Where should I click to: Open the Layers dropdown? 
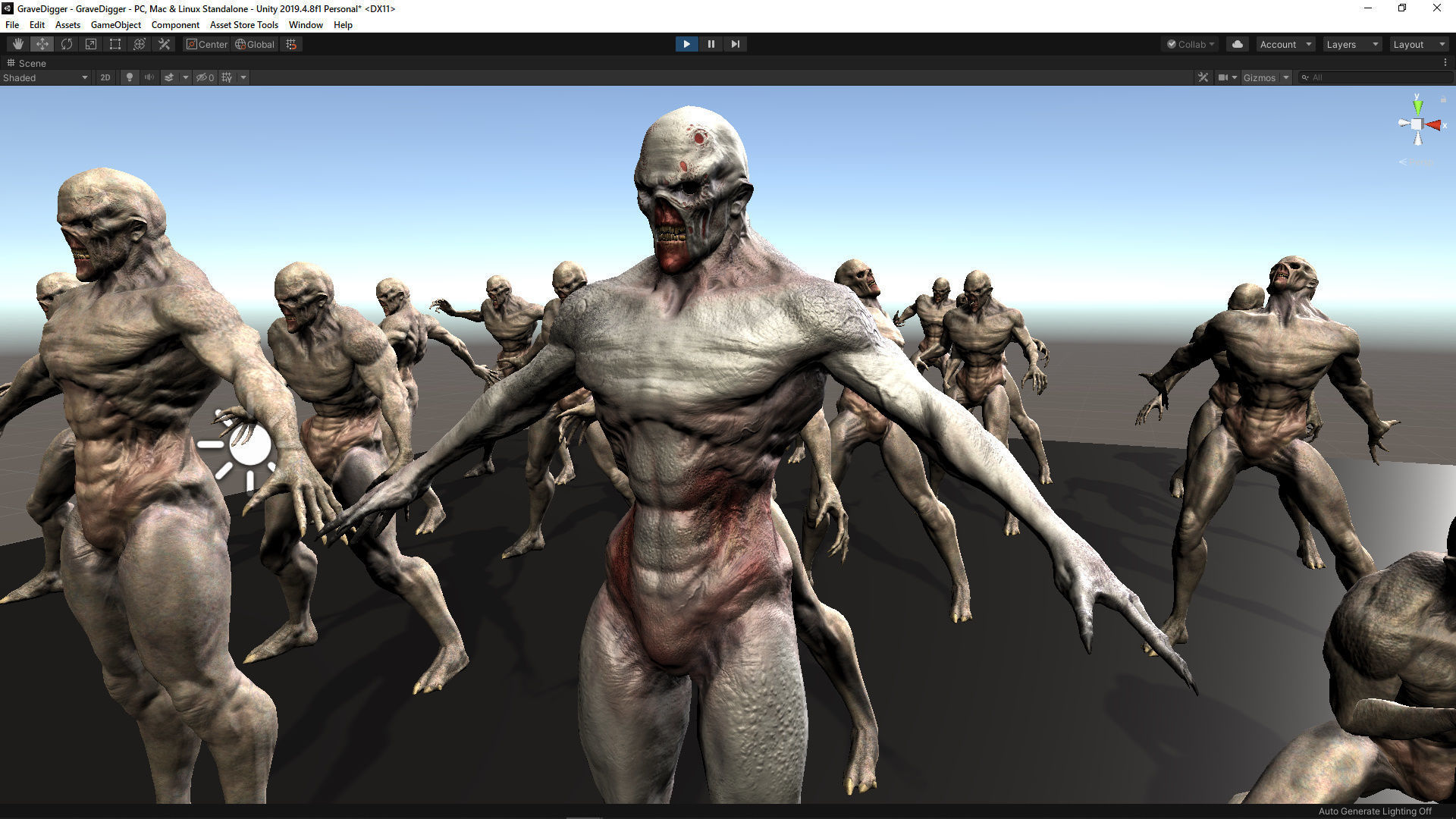1351,44
